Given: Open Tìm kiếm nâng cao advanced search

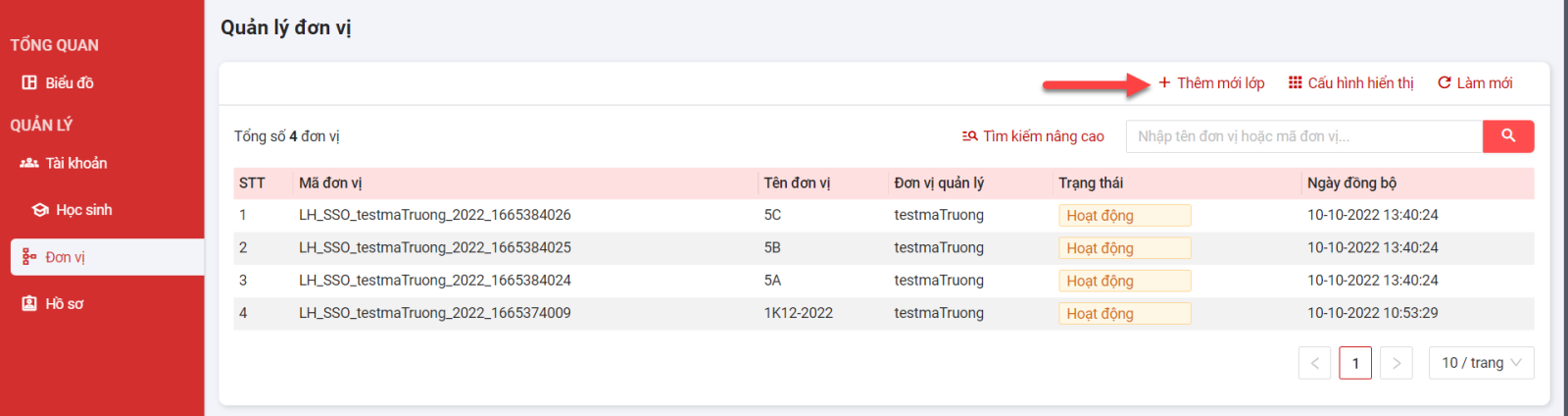Looking at the screenshot, I should coord(1033,136).
